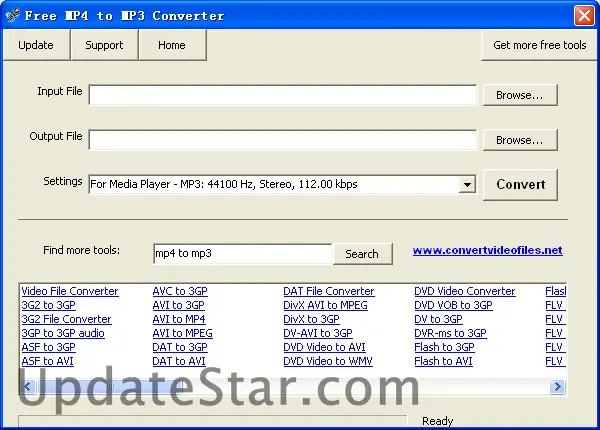Open Flash to 3GP link
The width and height of the screenshot is (600, 430).
[445, 347]
